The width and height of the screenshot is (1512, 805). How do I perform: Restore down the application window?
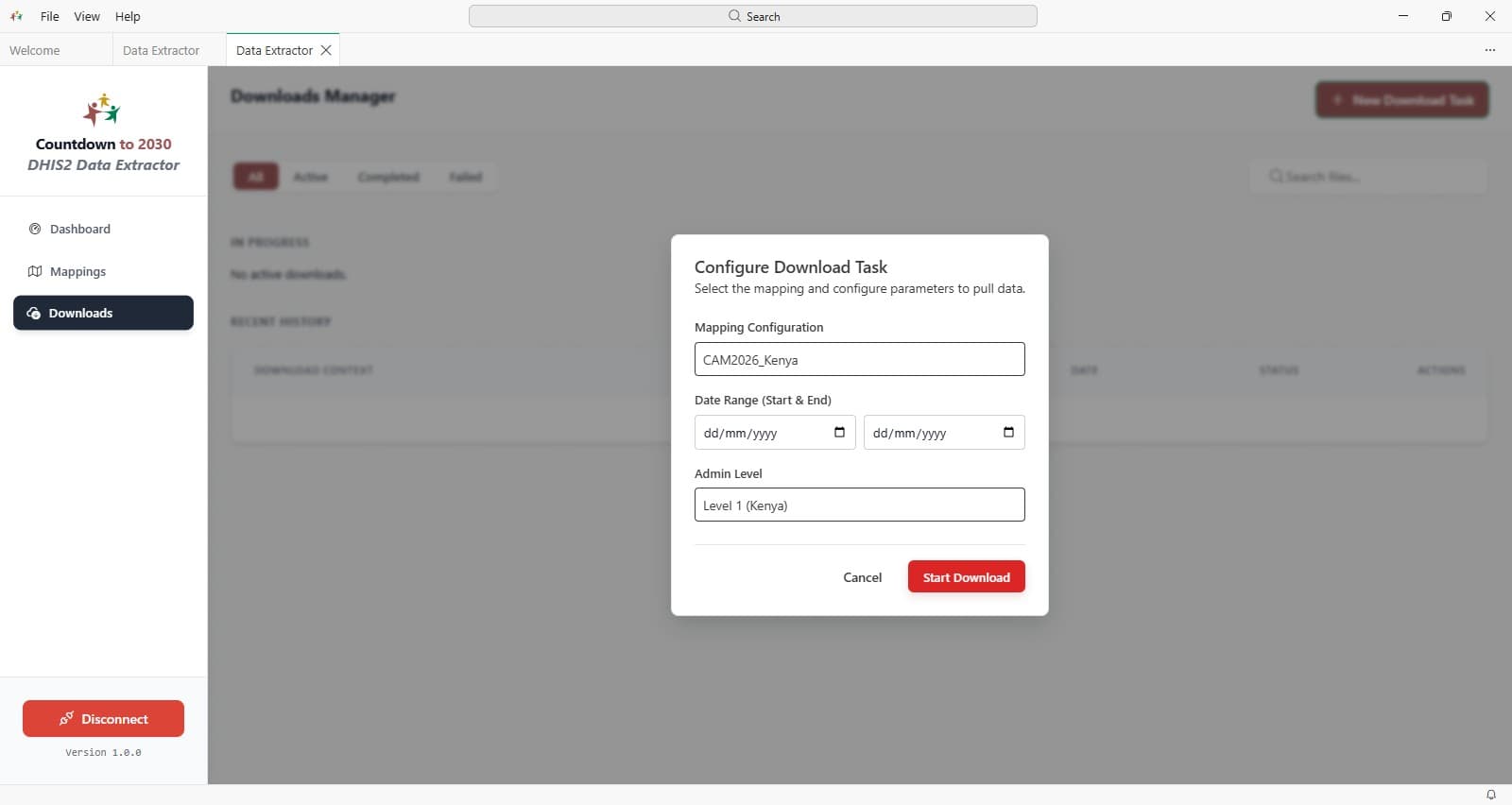pyautogui.click(x=1447, y=16)
